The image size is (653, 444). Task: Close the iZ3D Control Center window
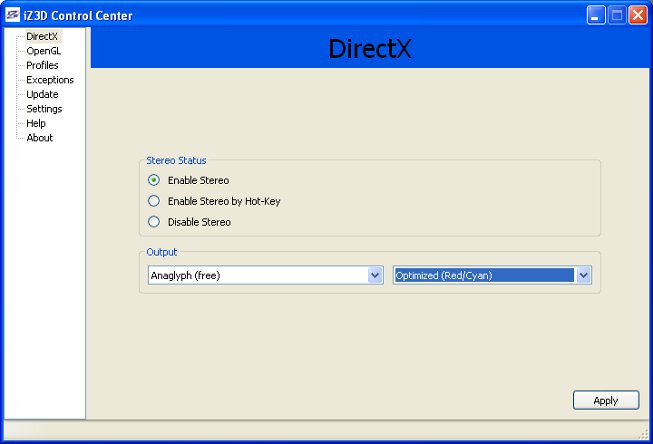(638, 15)
